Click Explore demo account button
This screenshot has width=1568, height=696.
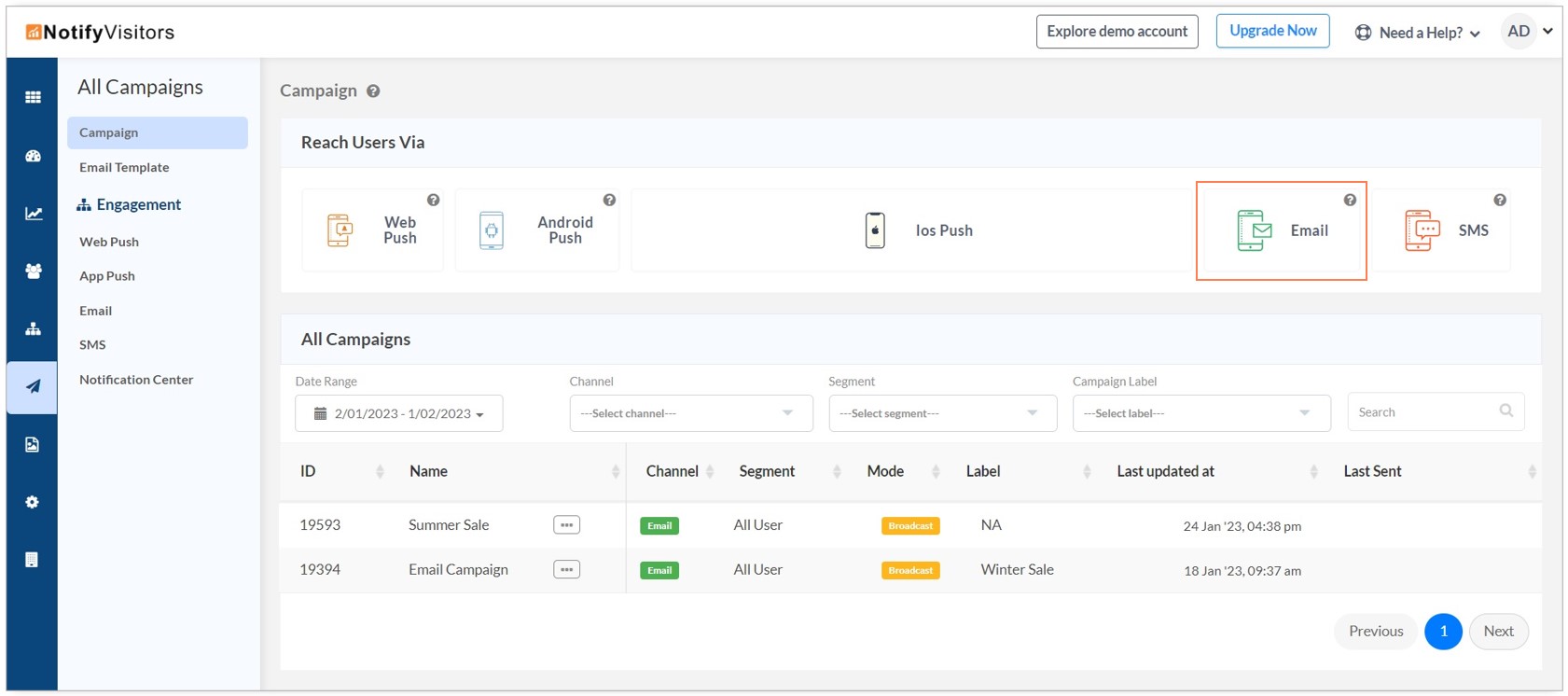pyautogui.click(x=1117, y=32)
